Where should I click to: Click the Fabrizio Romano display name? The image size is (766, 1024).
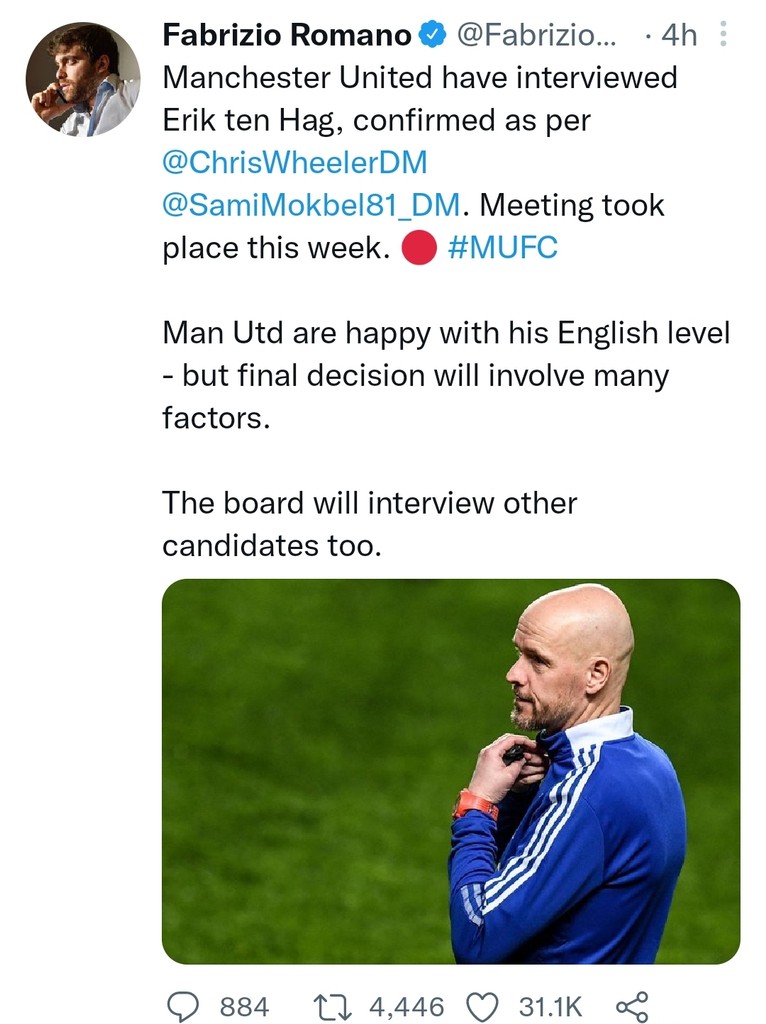pyautogui.click(x=287, y=36)
